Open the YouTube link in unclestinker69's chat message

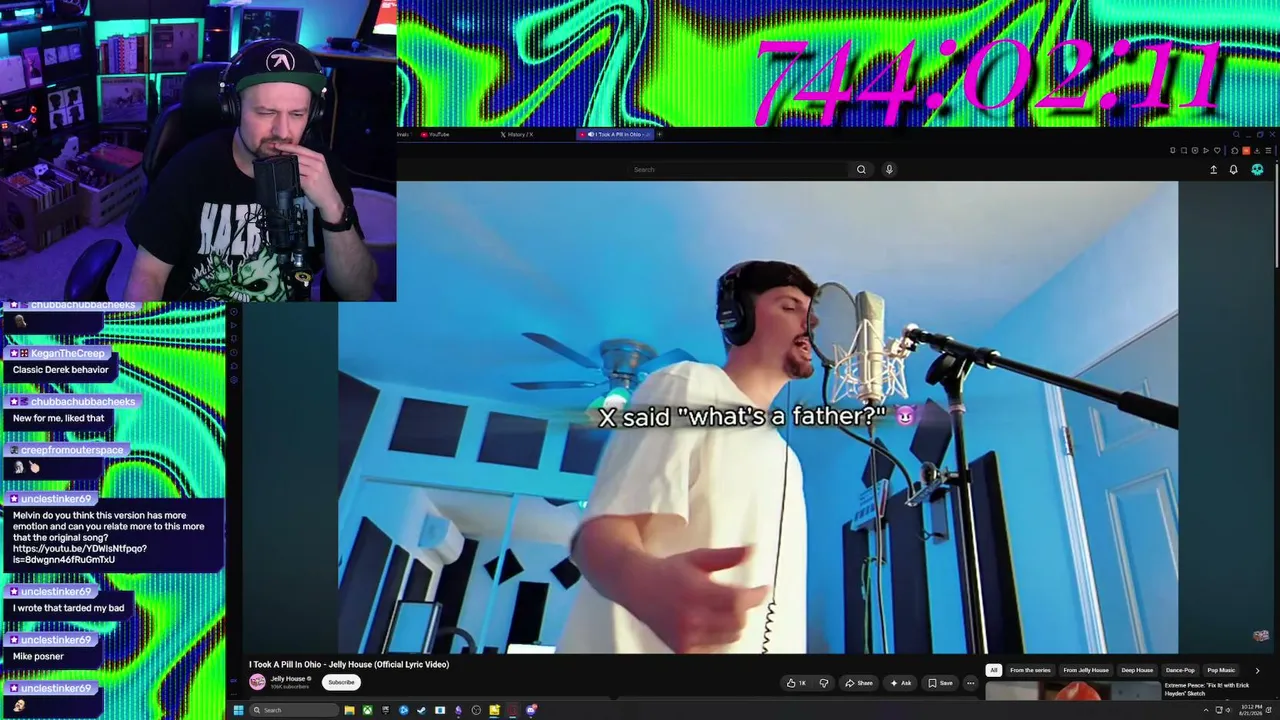[x=80, y=554]
